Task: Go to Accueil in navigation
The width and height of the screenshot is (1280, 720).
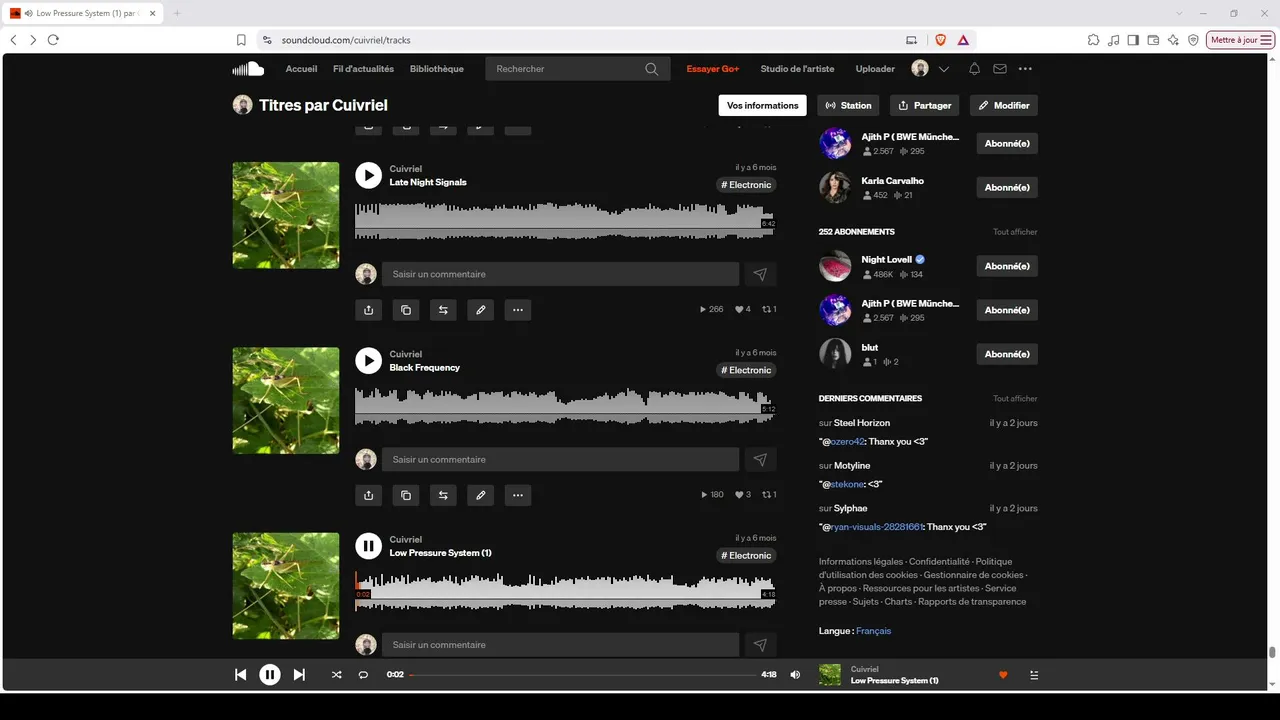Action: coord(301,69)
